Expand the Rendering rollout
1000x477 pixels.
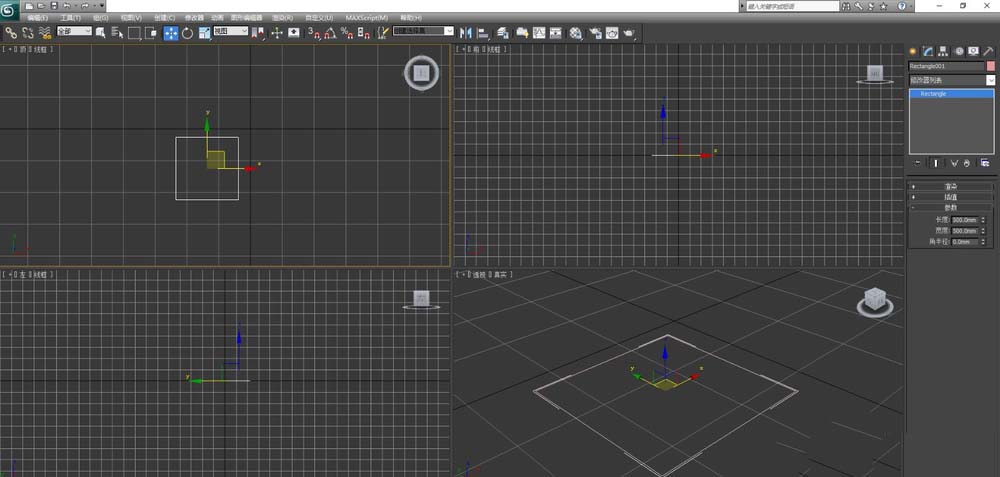pyautogui.click(x=951, y=186)
